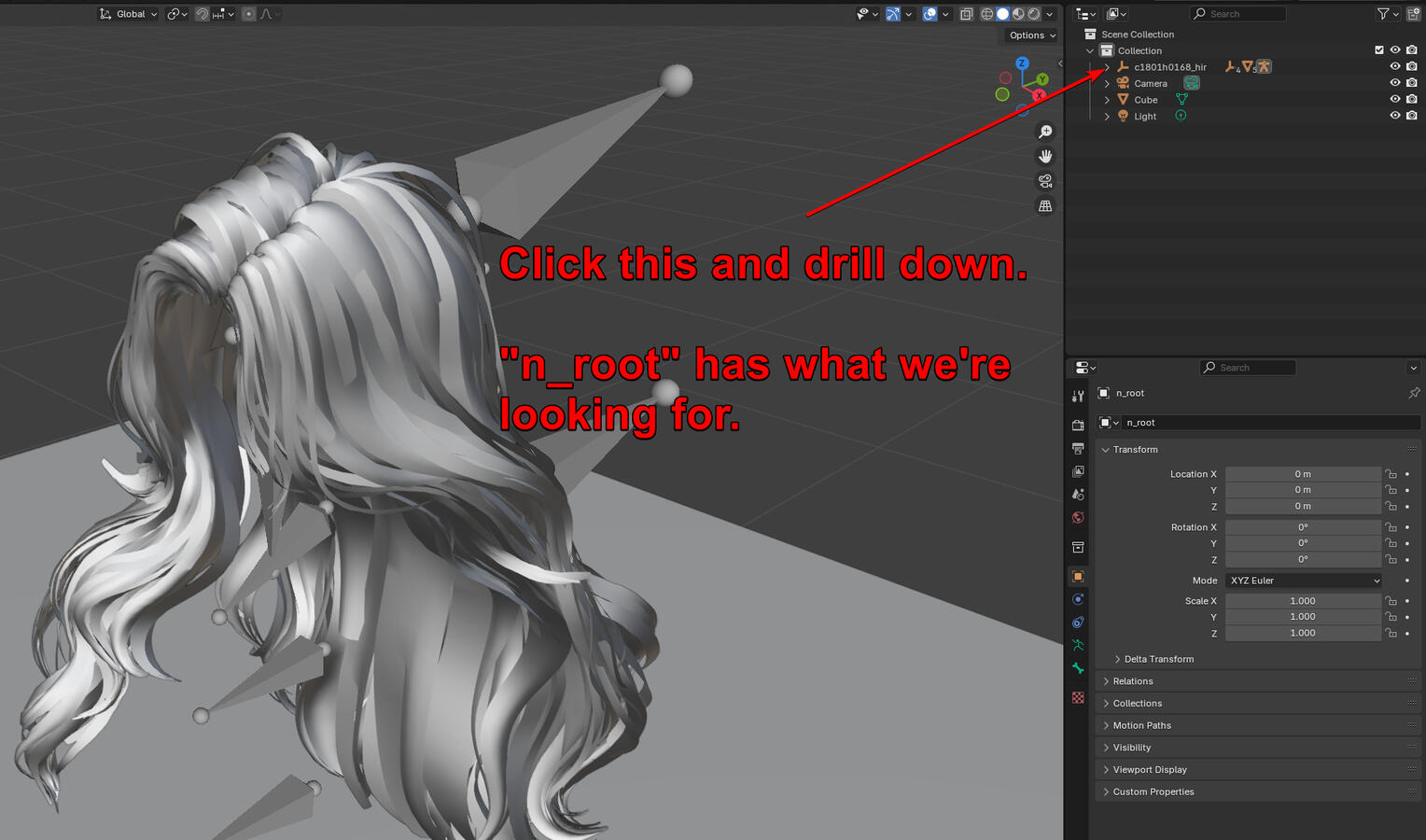Image resolution: width=1426 pixels, height=840 pixels.
Task: Open the viewport Options menu
Action: point(1032,35)
